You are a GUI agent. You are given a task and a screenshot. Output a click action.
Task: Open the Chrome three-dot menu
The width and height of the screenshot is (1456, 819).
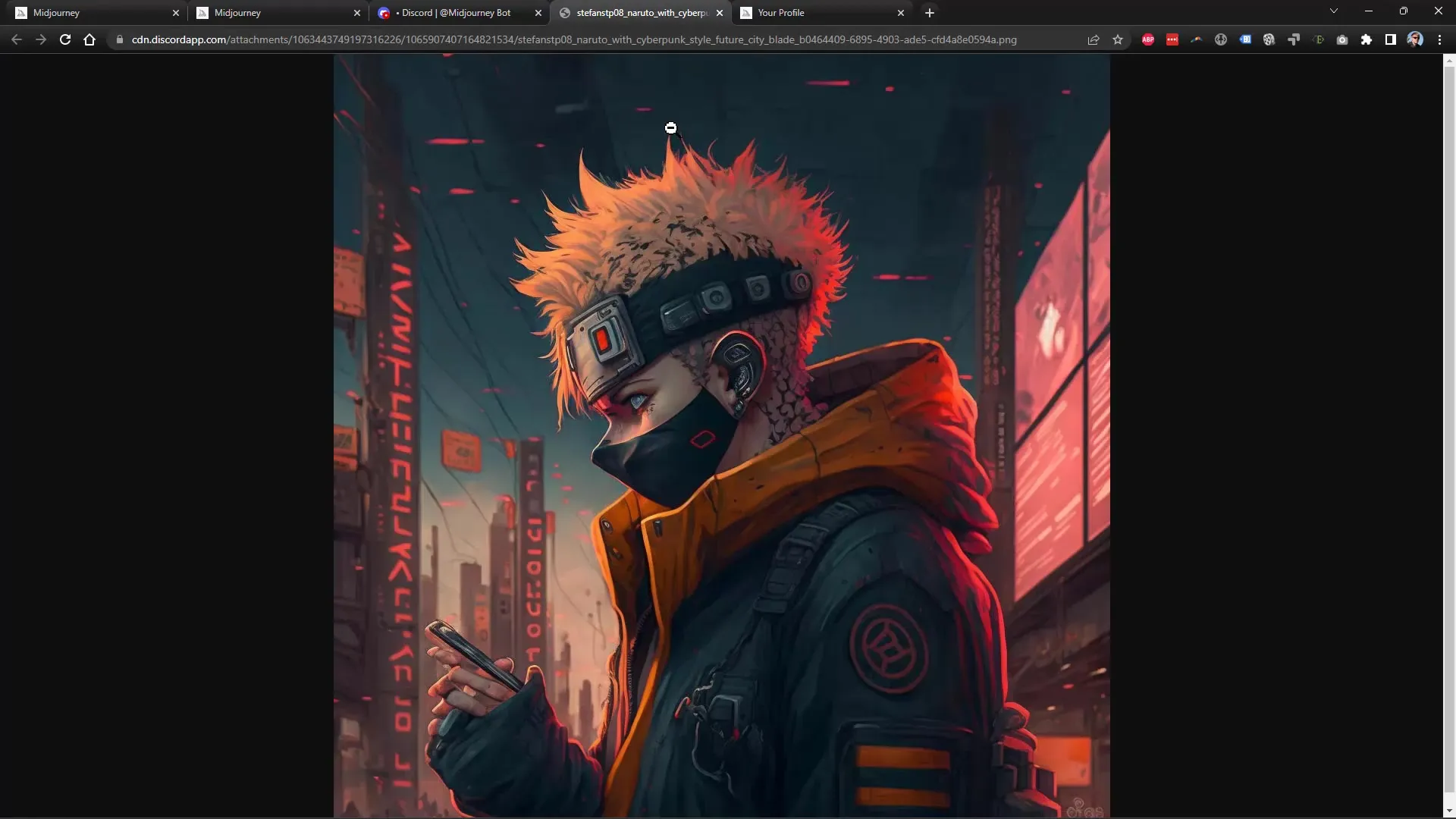(1439, 39)
